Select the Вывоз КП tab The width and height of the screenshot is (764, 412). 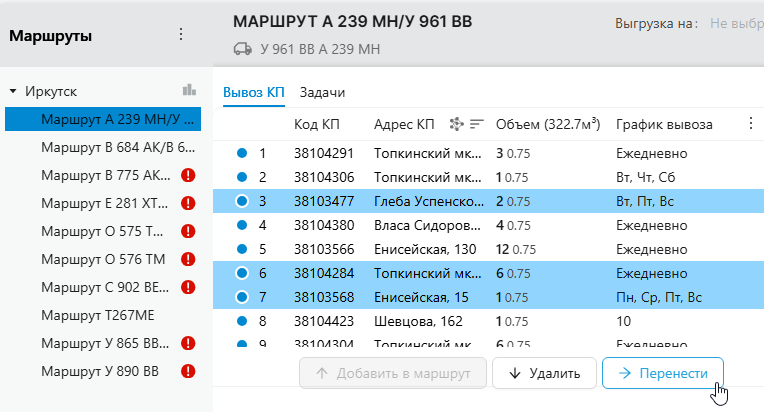253,92
